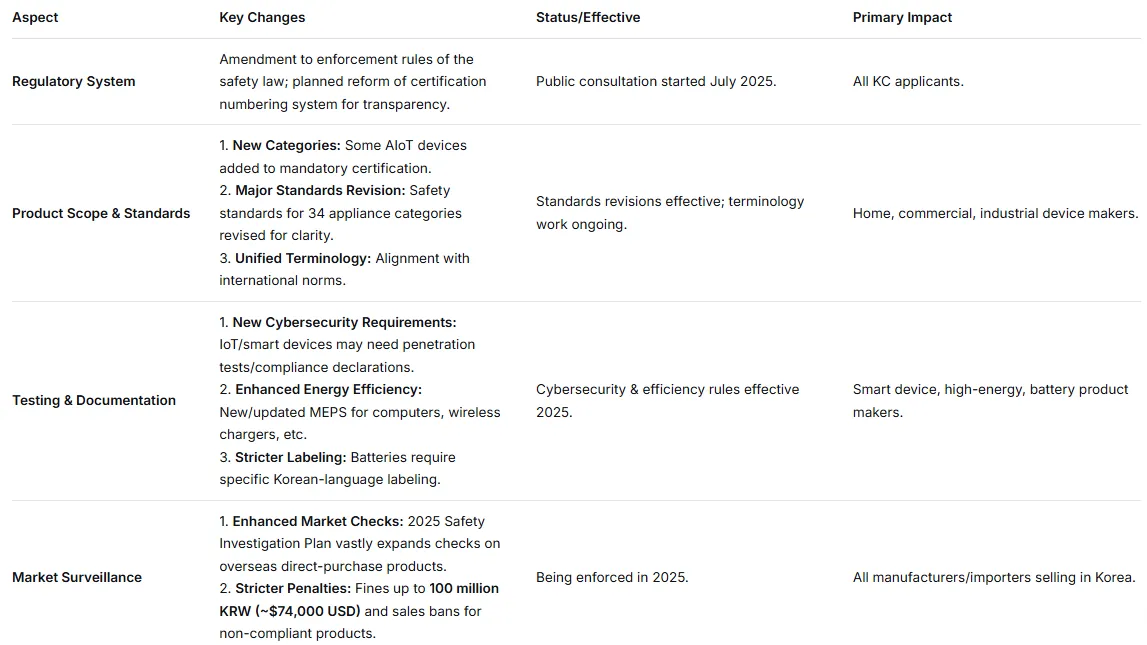Click the bold 'Major Standards Revision:' text
The width and height of the screenshot is (1147, 645).
coord(316,190)
